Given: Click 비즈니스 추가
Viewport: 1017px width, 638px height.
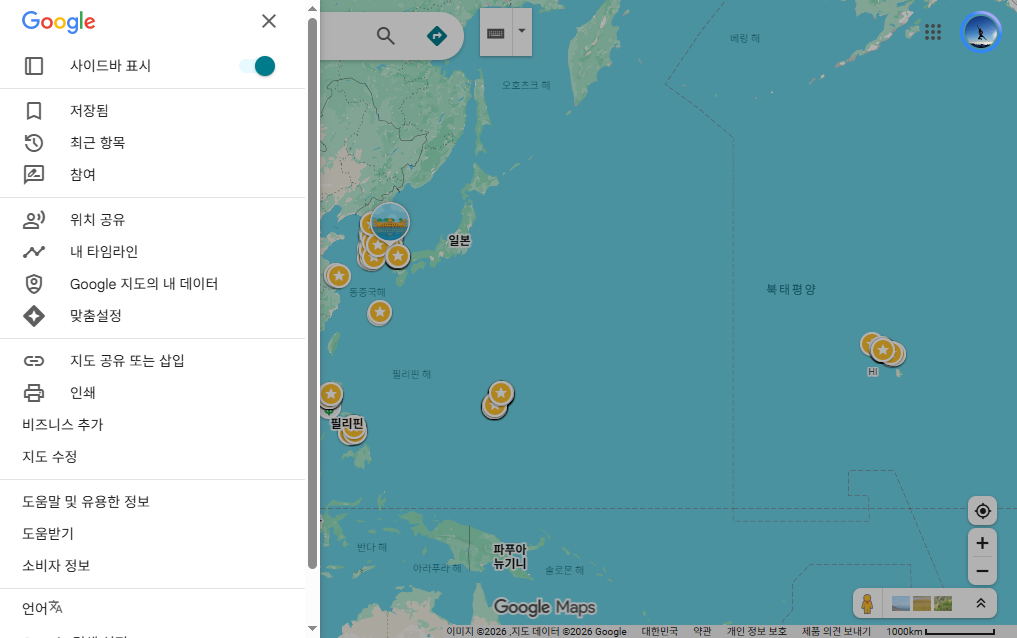Looking at the screenshot, I should (x=63, y=425).
